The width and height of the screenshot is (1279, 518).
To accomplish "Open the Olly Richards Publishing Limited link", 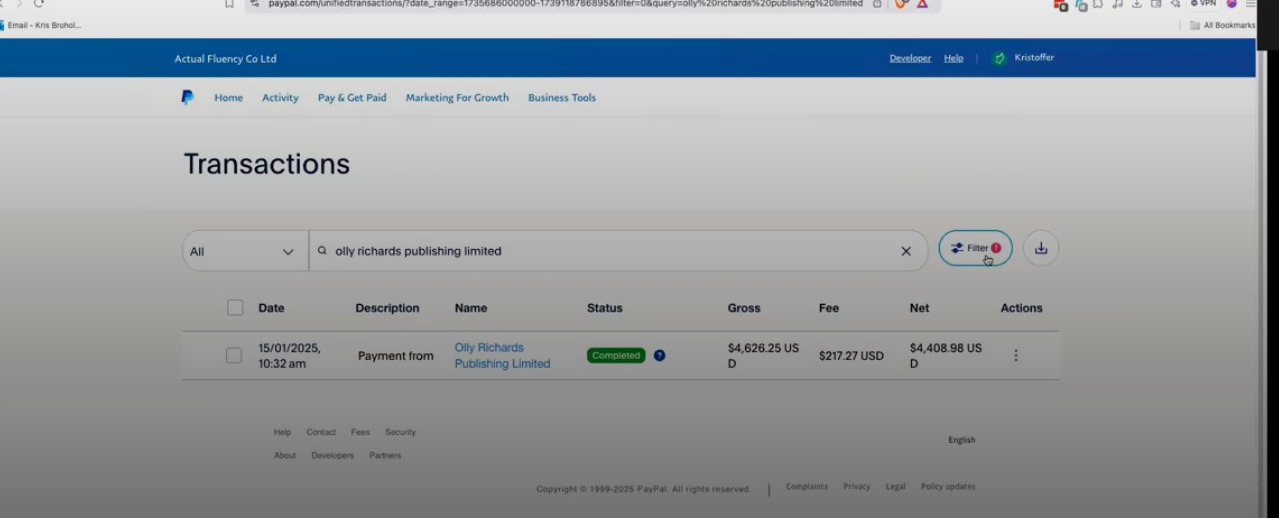I will pos(502,356).
